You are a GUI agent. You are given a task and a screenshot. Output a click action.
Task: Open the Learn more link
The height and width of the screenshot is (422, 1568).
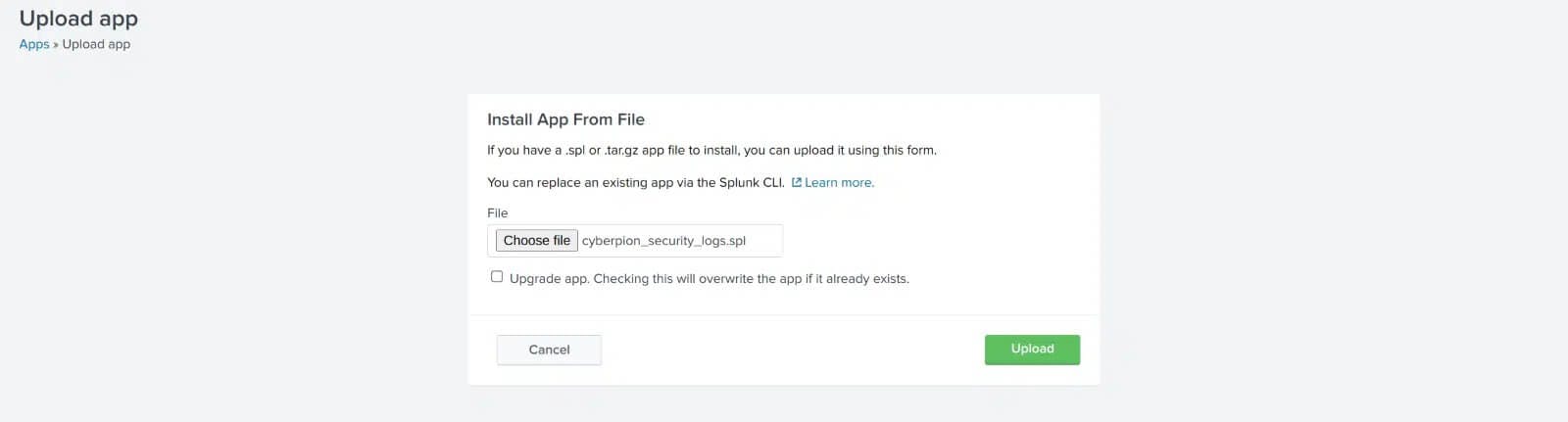839,182
